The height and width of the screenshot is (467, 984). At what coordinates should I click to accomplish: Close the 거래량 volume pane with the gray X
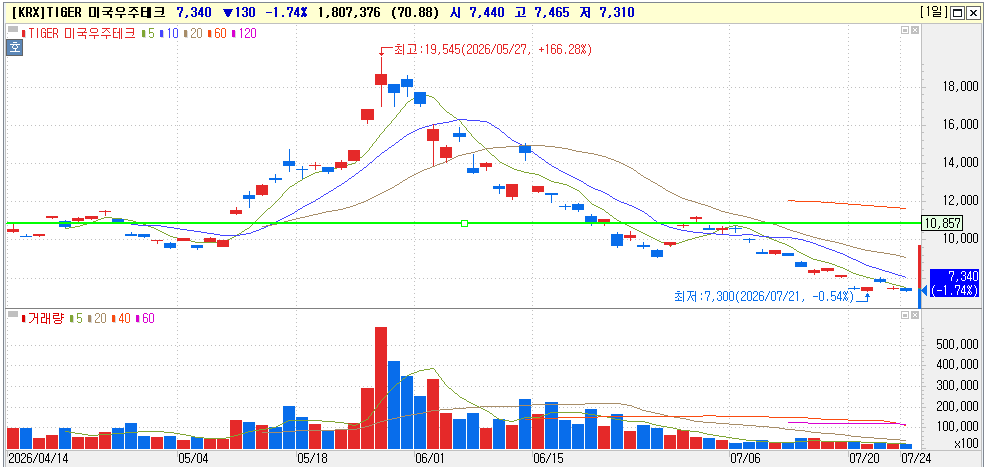point(914,313)
